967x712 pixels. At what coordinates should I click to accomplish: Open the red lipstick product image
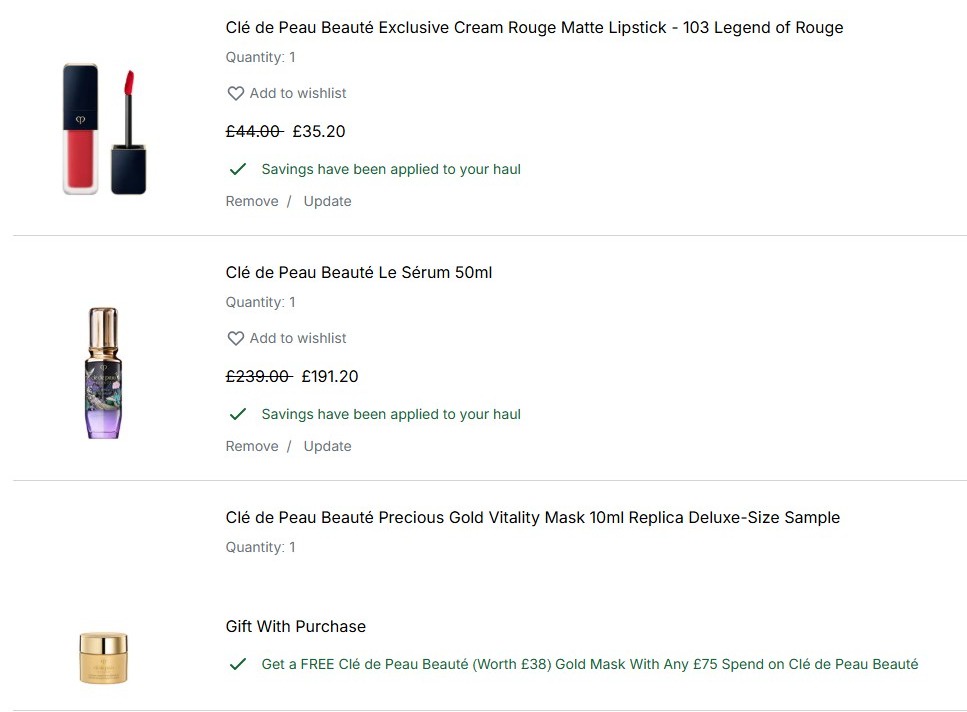tap(104, 129)
